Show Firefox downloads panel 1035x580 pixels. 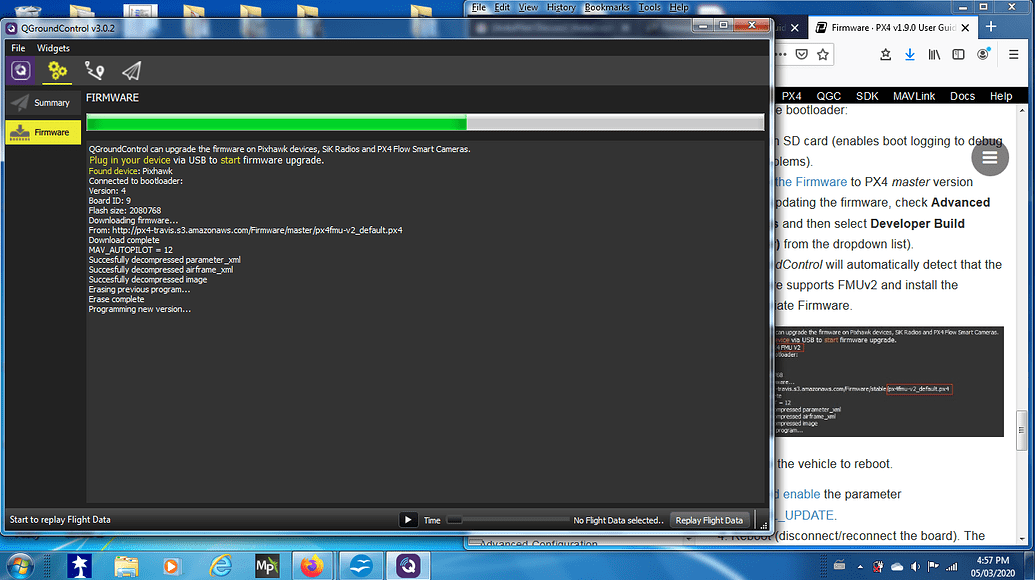[x=910, y=55]
